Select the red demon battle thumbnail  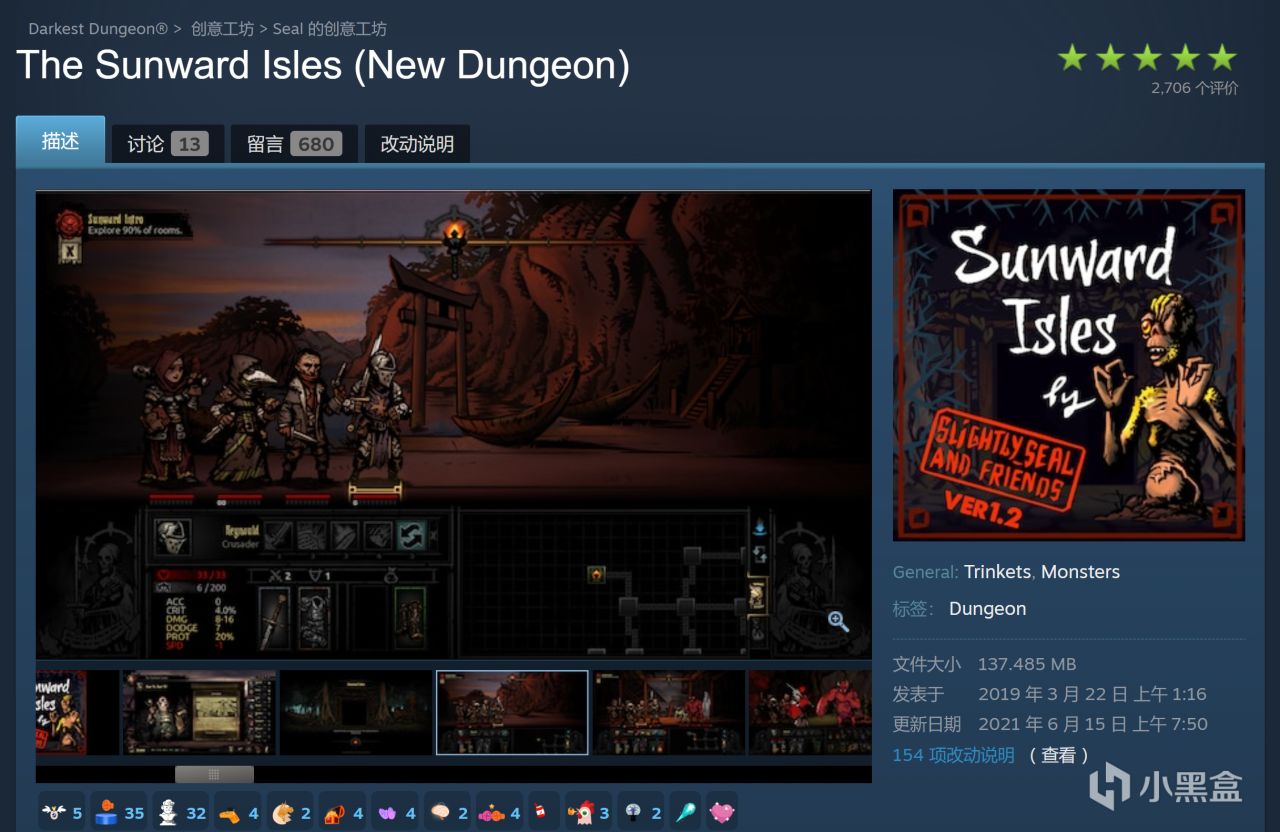coord(810,712)
